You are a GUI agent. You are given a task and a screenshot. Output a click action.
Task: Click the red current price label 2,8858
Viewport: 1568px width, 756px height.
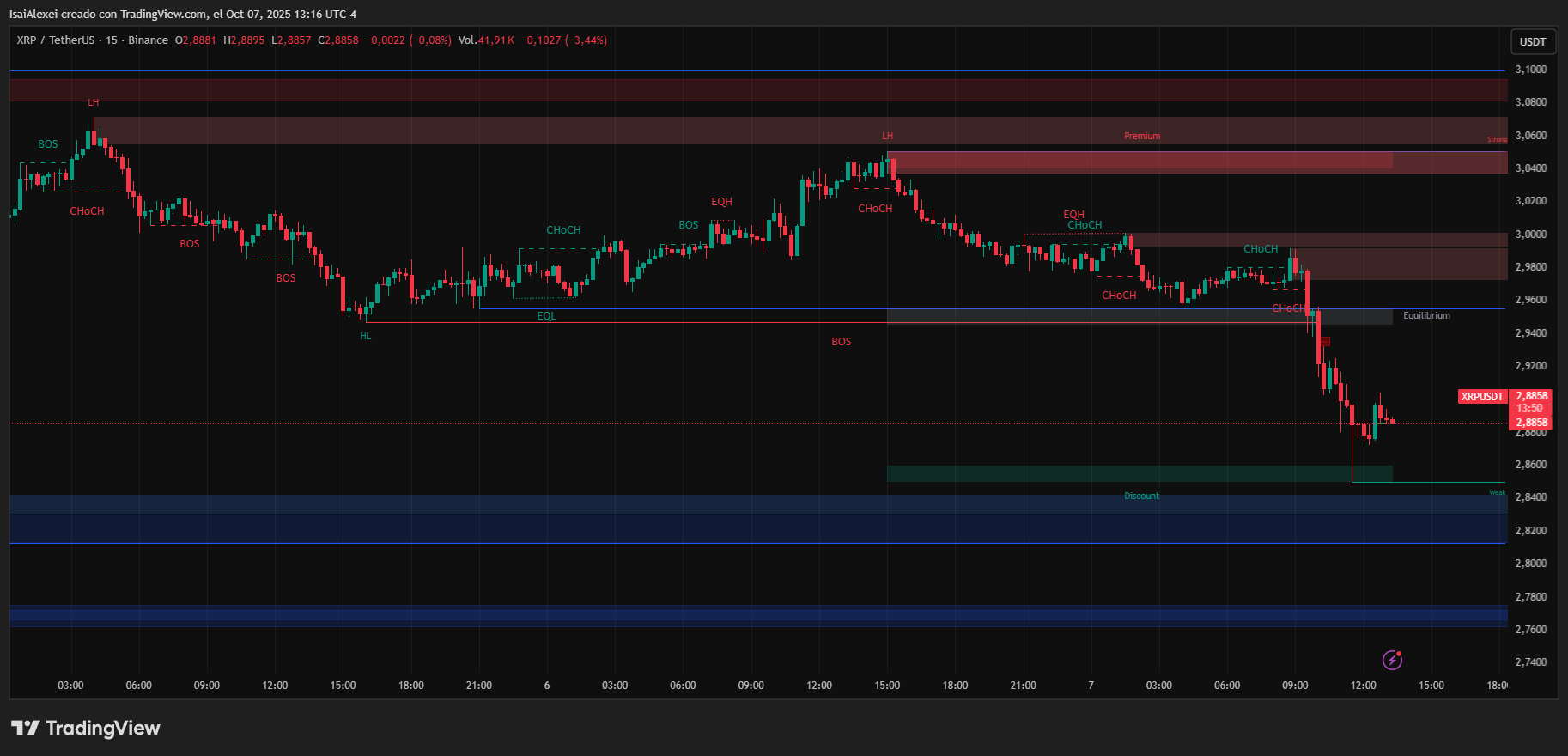click(1531, 423)
